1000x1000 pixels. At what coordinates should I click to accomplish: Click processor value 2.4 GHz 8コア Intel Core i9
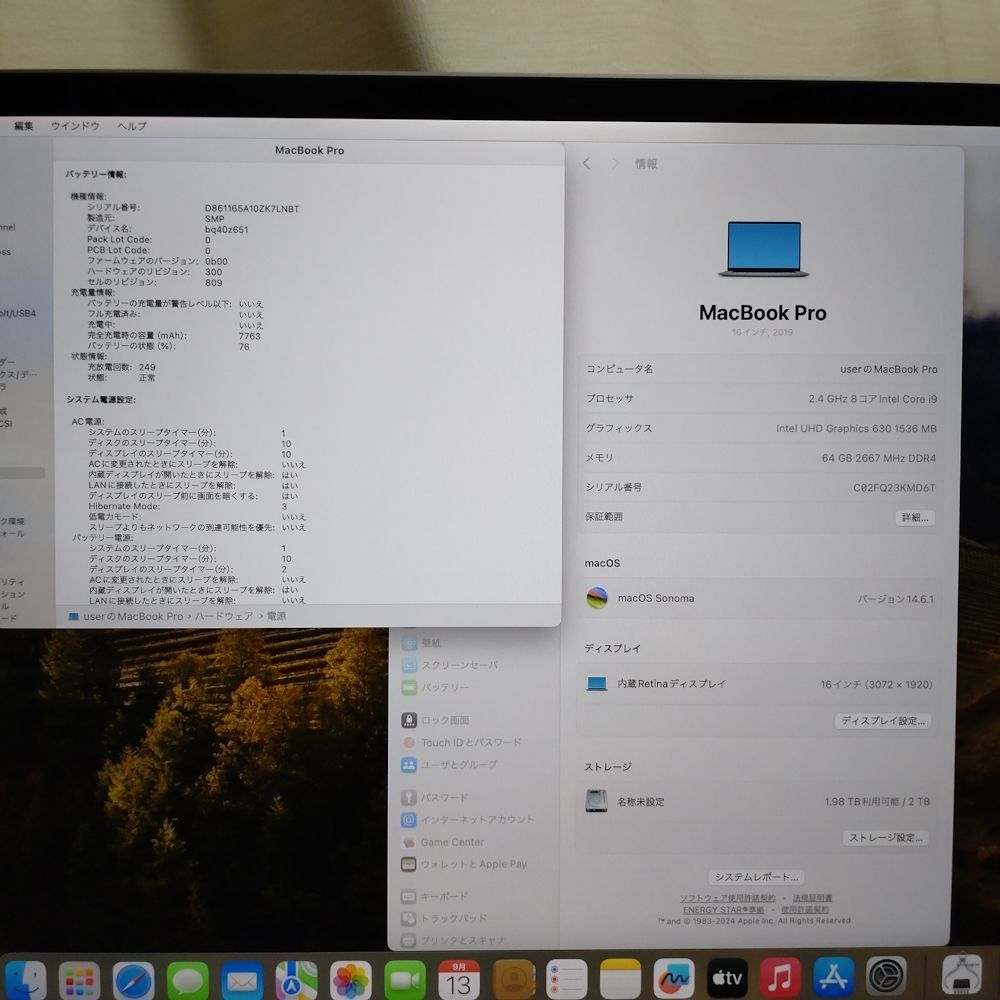point(872,399)
